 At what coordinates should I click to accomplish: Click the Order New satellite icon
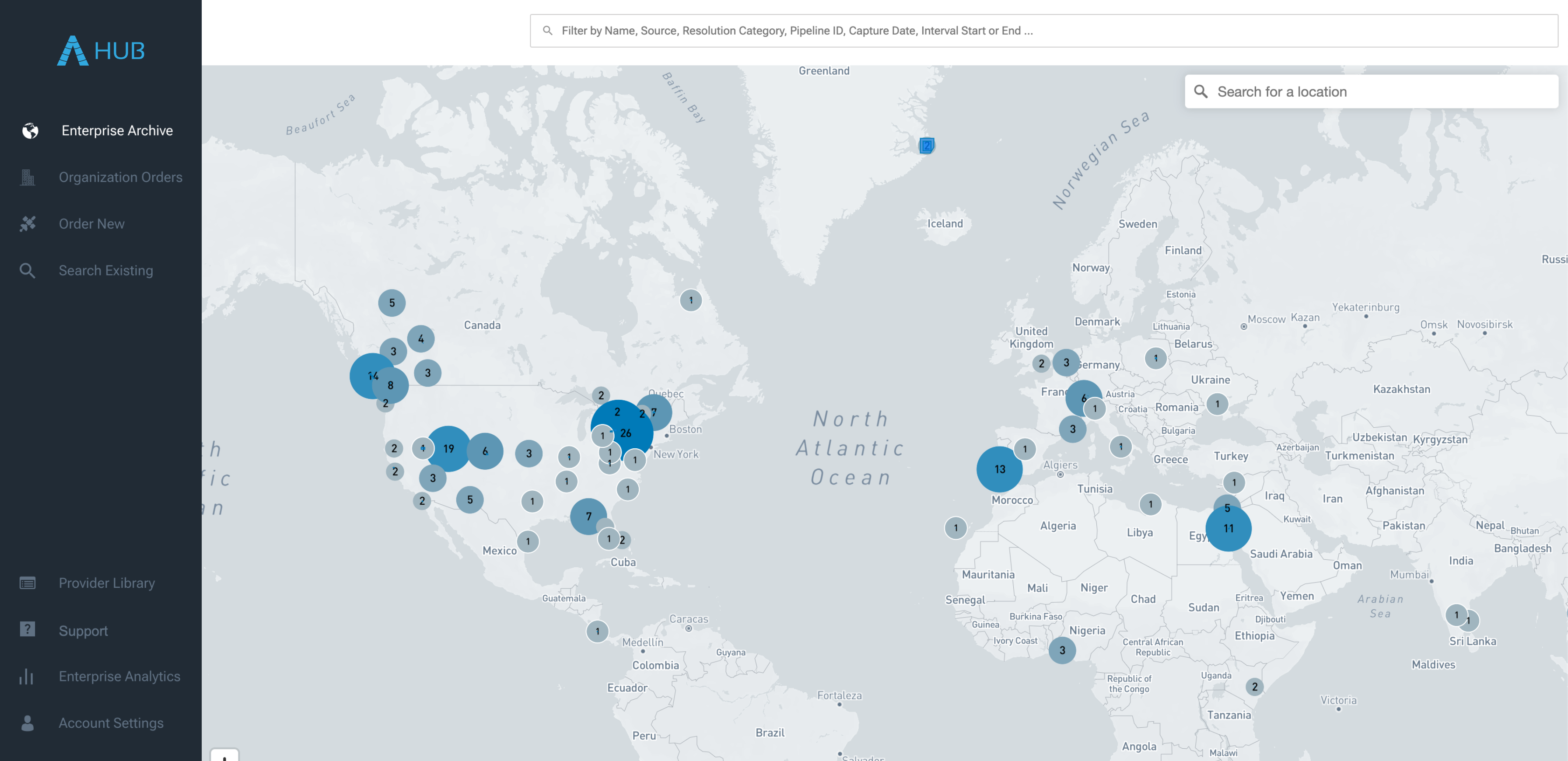[28, 224]
